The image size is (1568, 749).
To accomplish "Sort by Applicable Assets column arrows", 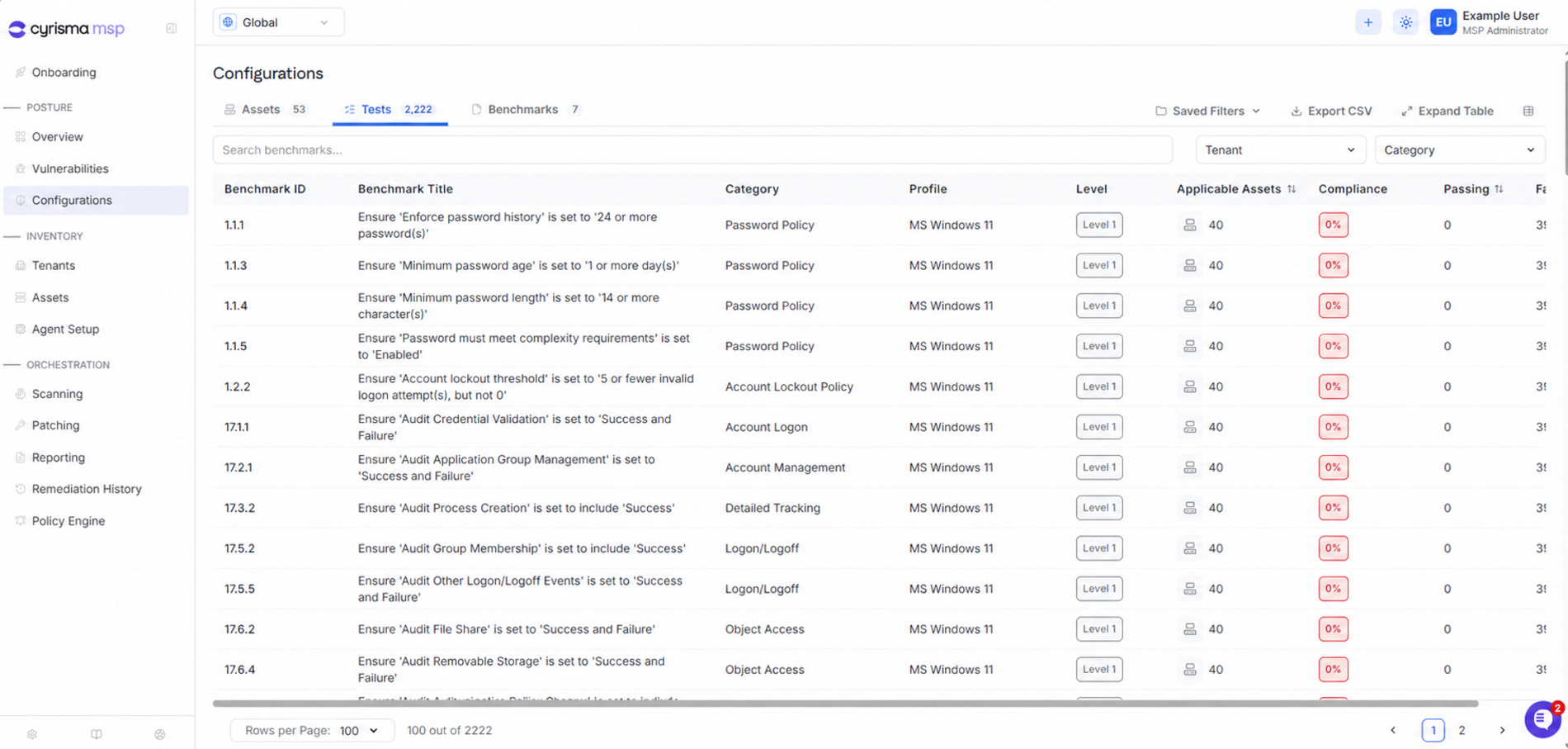I will tap(1292, 189).
